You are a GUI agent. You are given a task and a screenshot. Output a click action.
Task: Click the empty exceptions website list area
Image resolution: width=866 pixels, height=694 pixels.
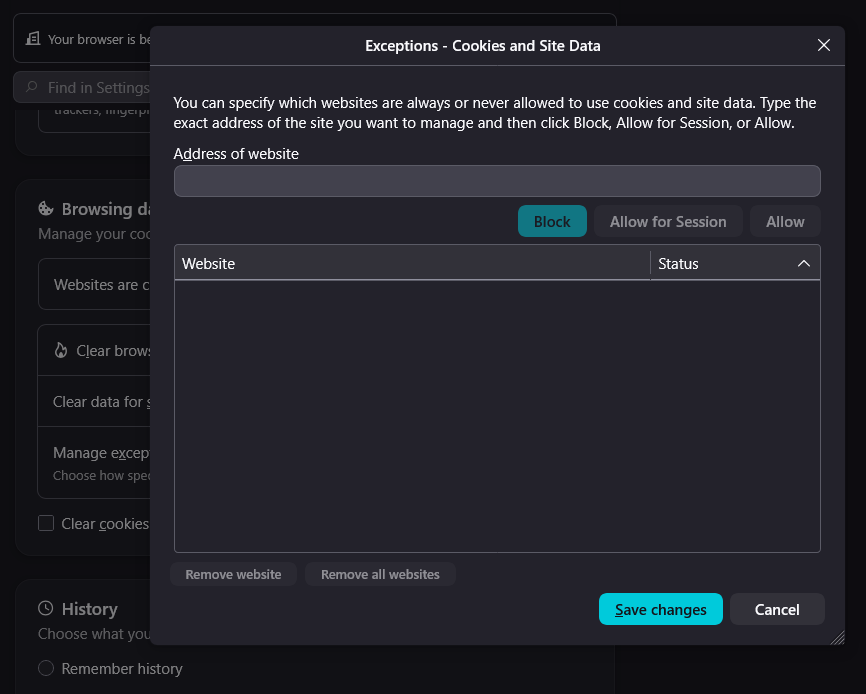pyautogui.click(x=497, y=416)
